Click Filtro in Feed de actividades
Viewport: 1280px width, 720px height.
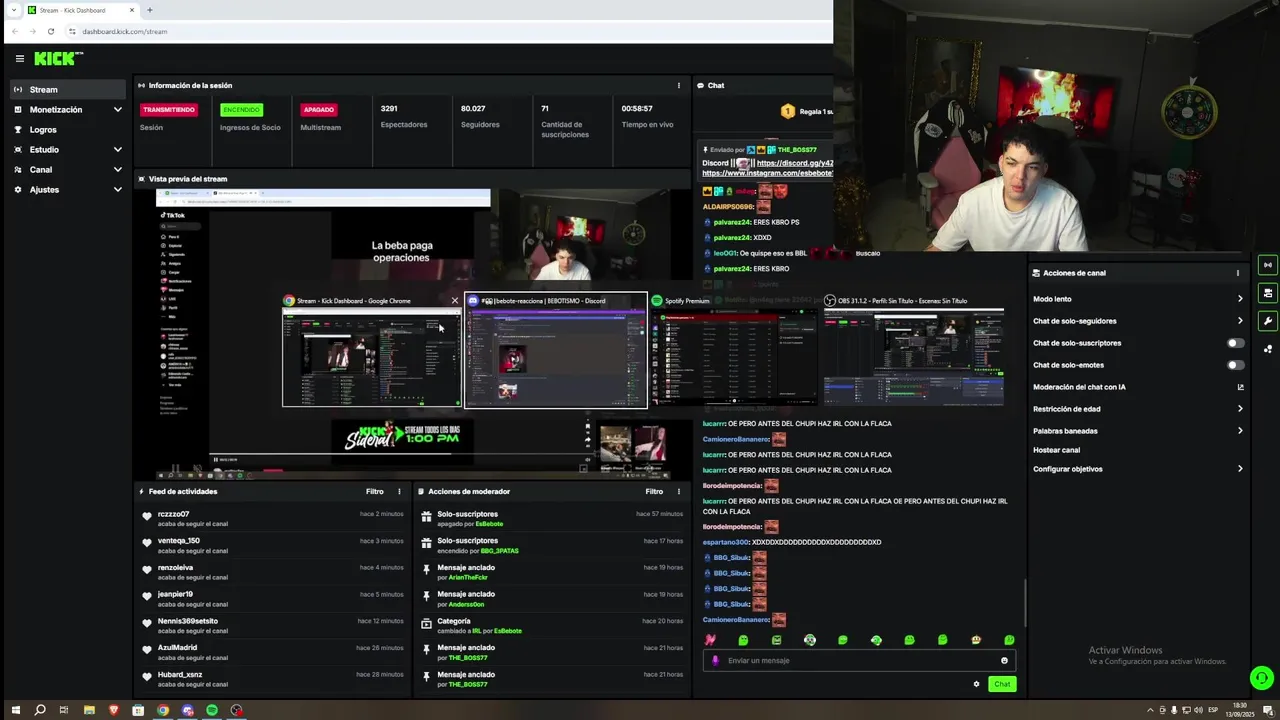[375, 492]
